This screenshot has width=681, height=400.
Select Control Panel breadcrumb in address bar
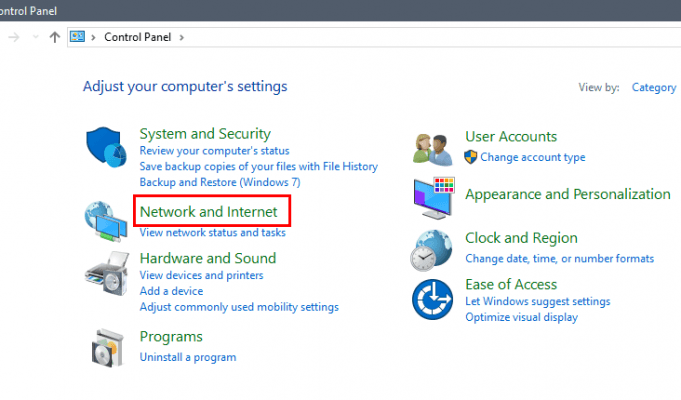pyautogui.click(x=138, y=37)
